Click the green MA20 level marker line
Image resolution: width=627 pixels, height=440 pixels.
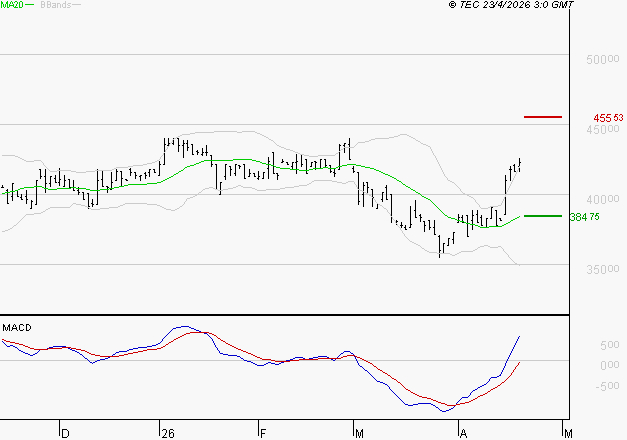[x=543, y=216]
